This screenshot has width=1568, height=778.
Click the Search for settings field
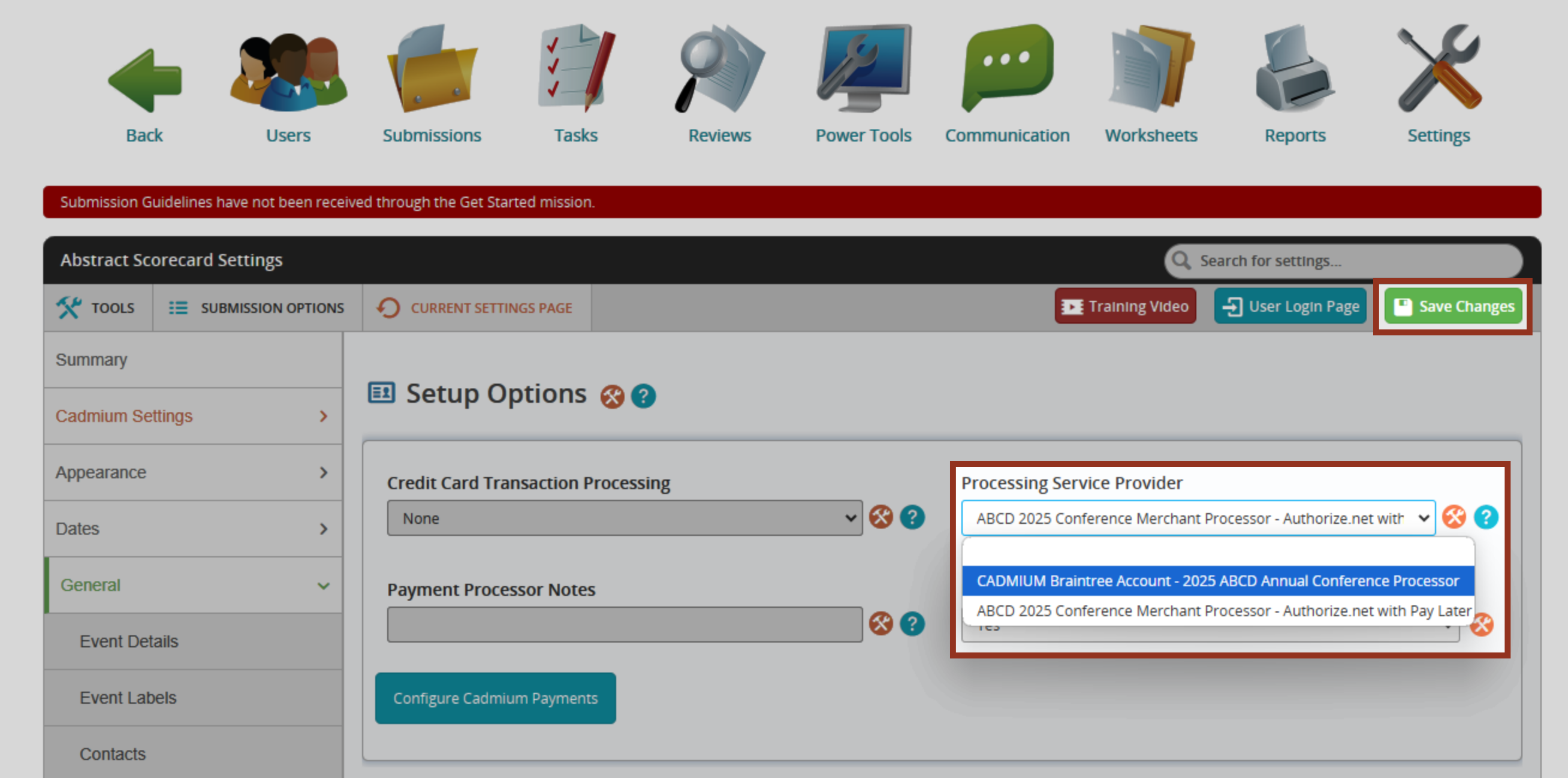click(x=1351, y=261)
